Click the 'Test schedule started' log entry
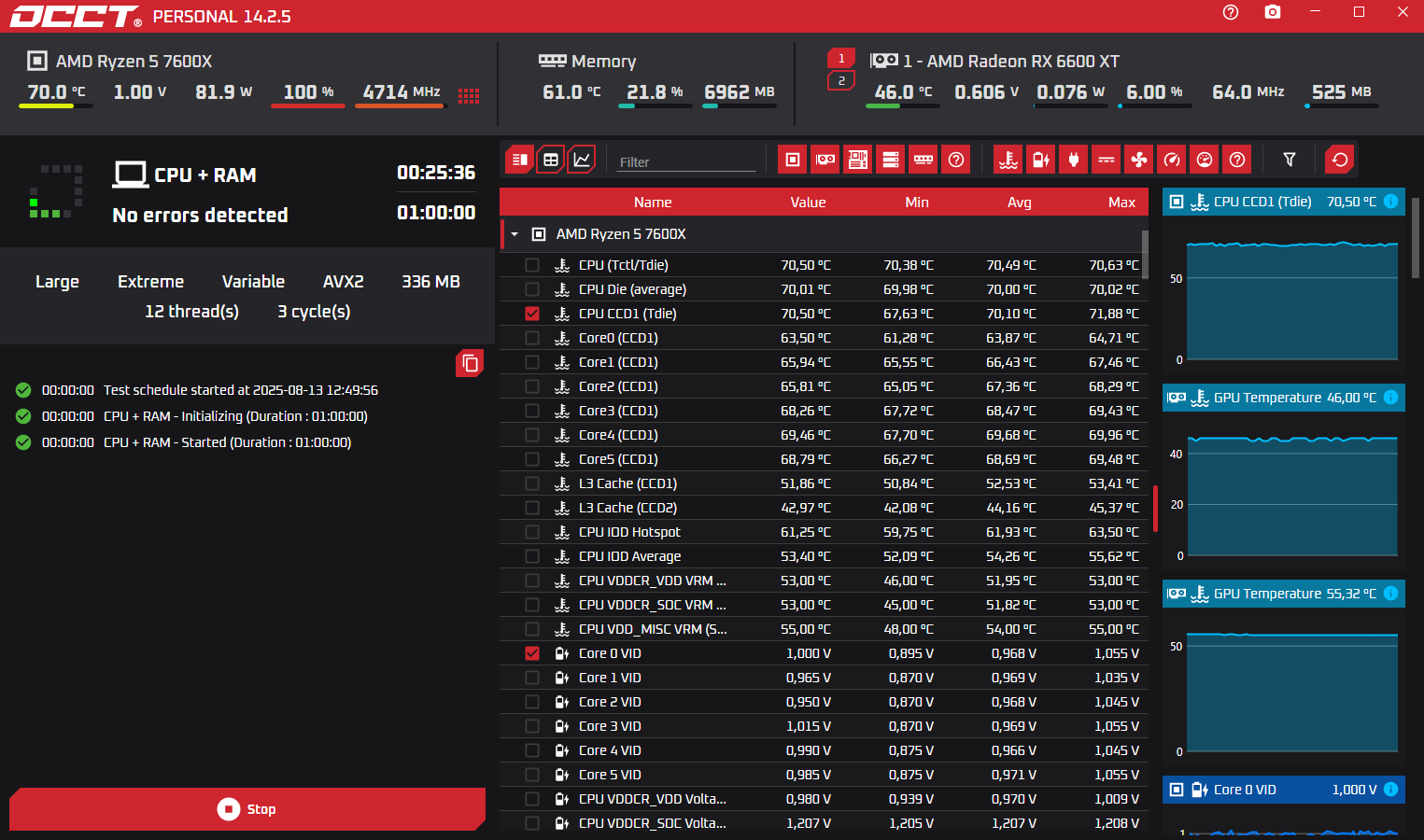 pos(241,390)
